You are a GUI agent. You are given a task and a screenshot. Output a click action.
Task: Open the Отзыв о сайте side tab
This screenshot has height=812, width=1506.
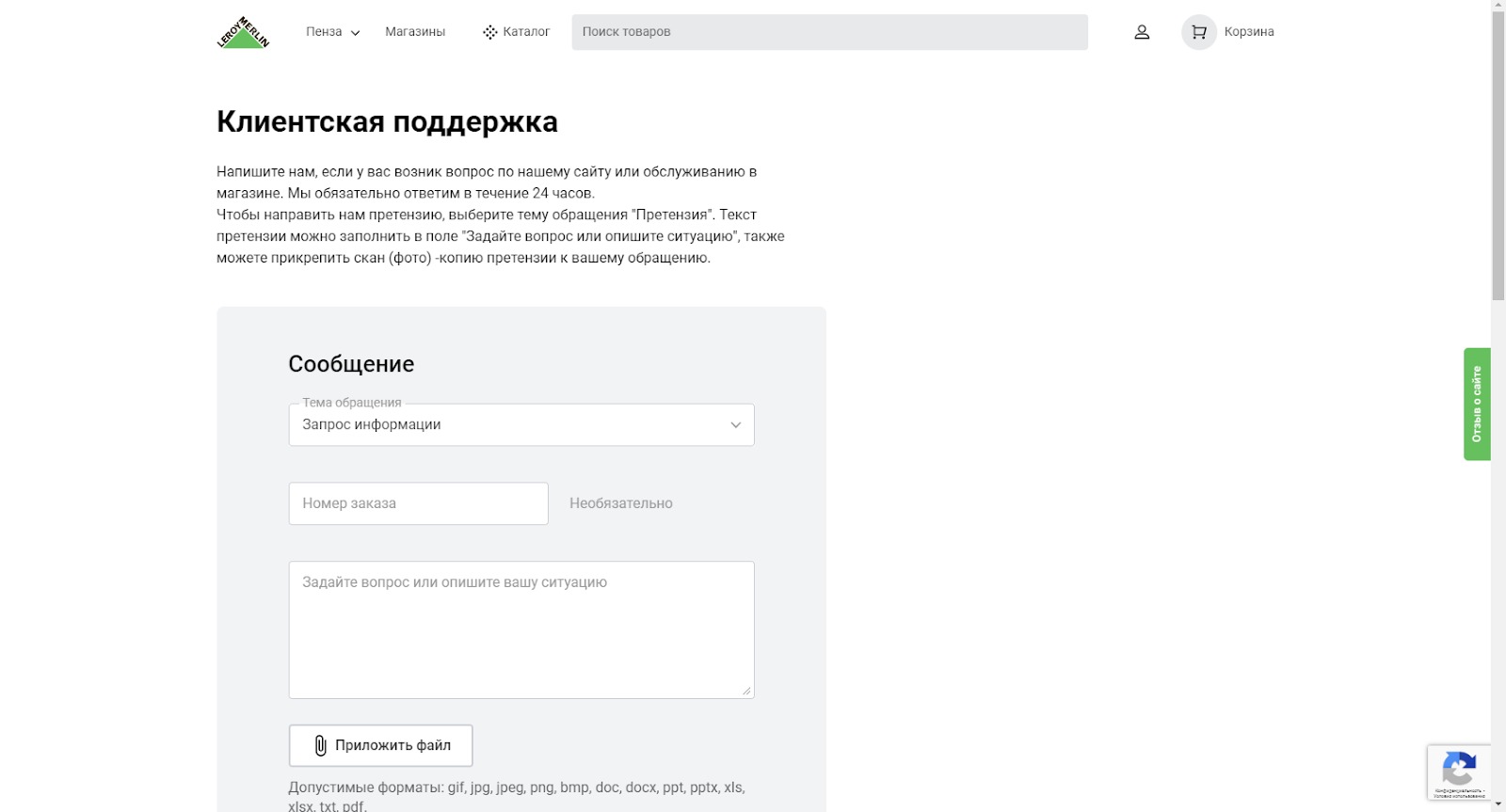[x=1477, y=404]
